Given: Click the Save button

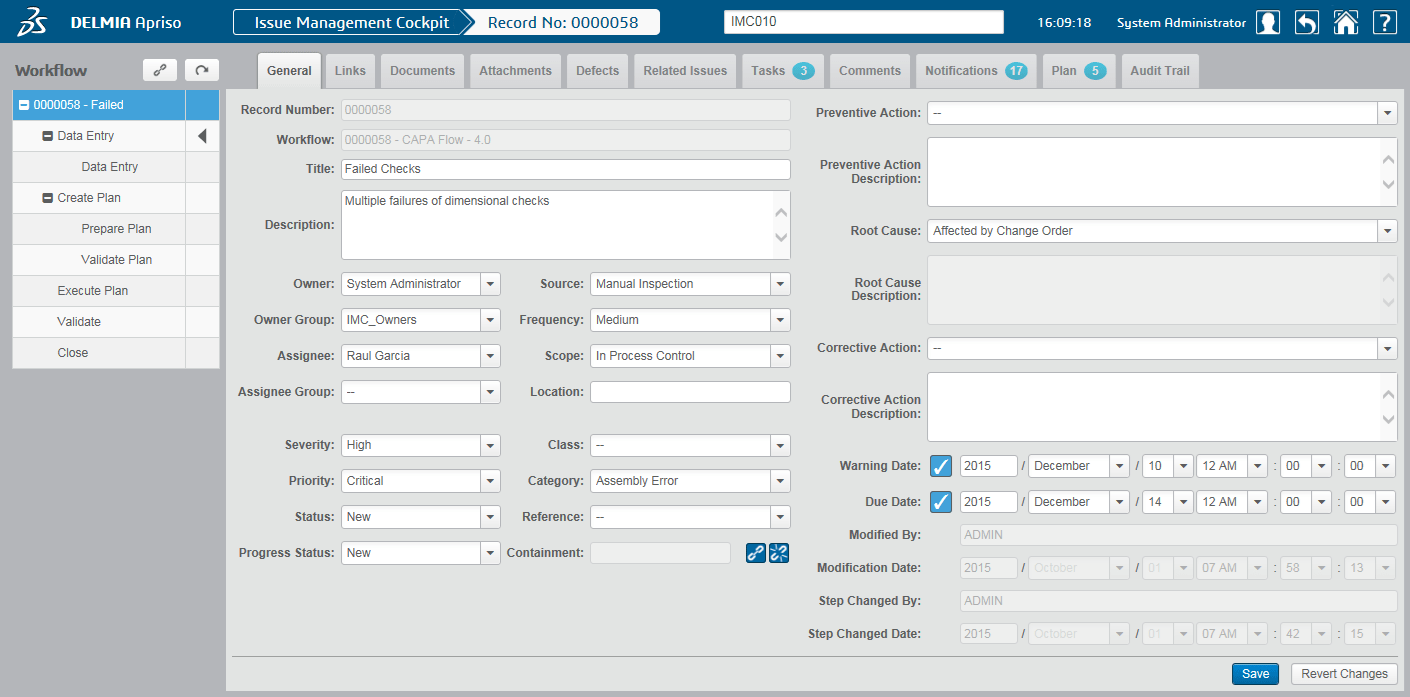Looking at the screenshot, I should tap(1255, 674).
